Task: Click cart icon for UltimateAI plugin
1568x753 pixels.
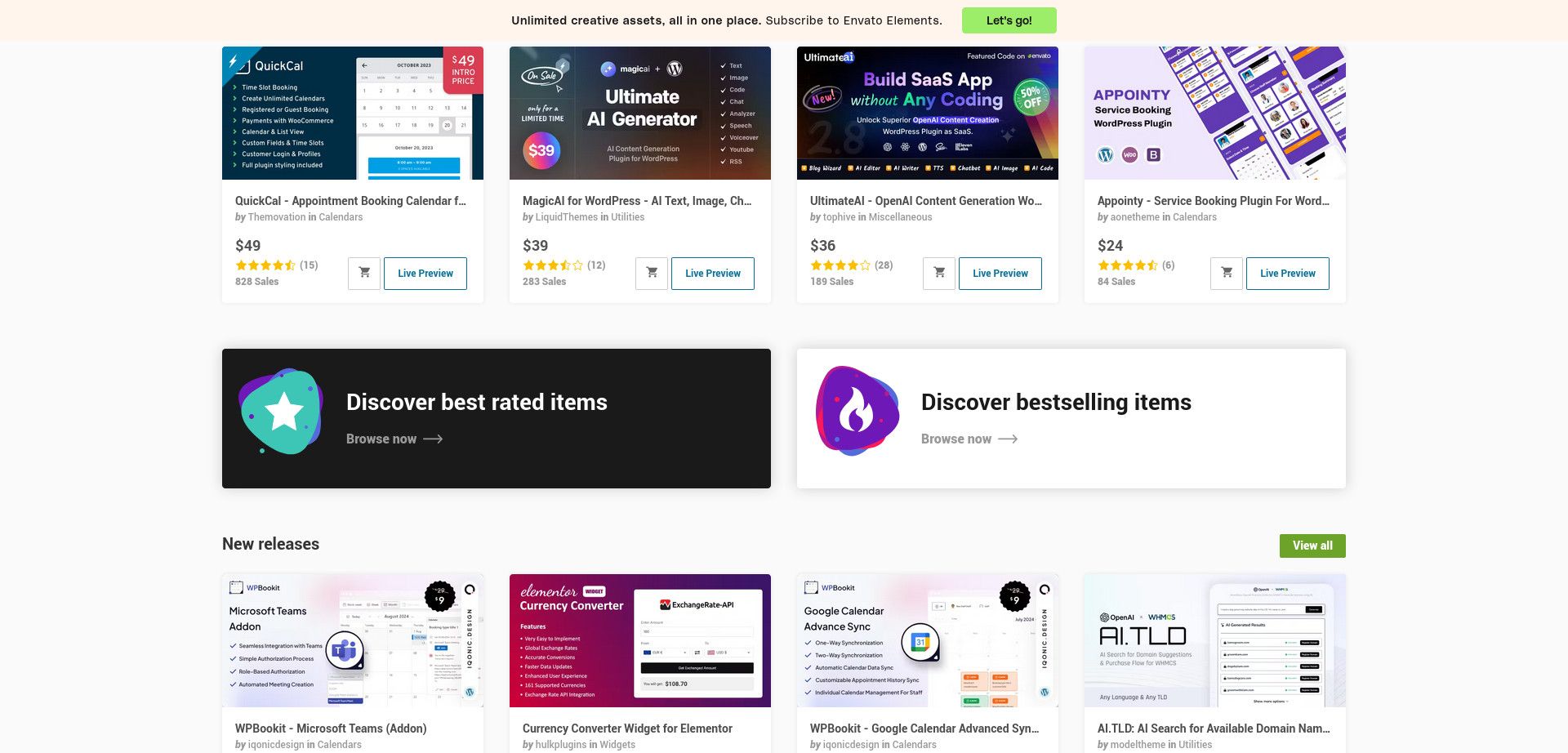Action: [x=939, y=273]
